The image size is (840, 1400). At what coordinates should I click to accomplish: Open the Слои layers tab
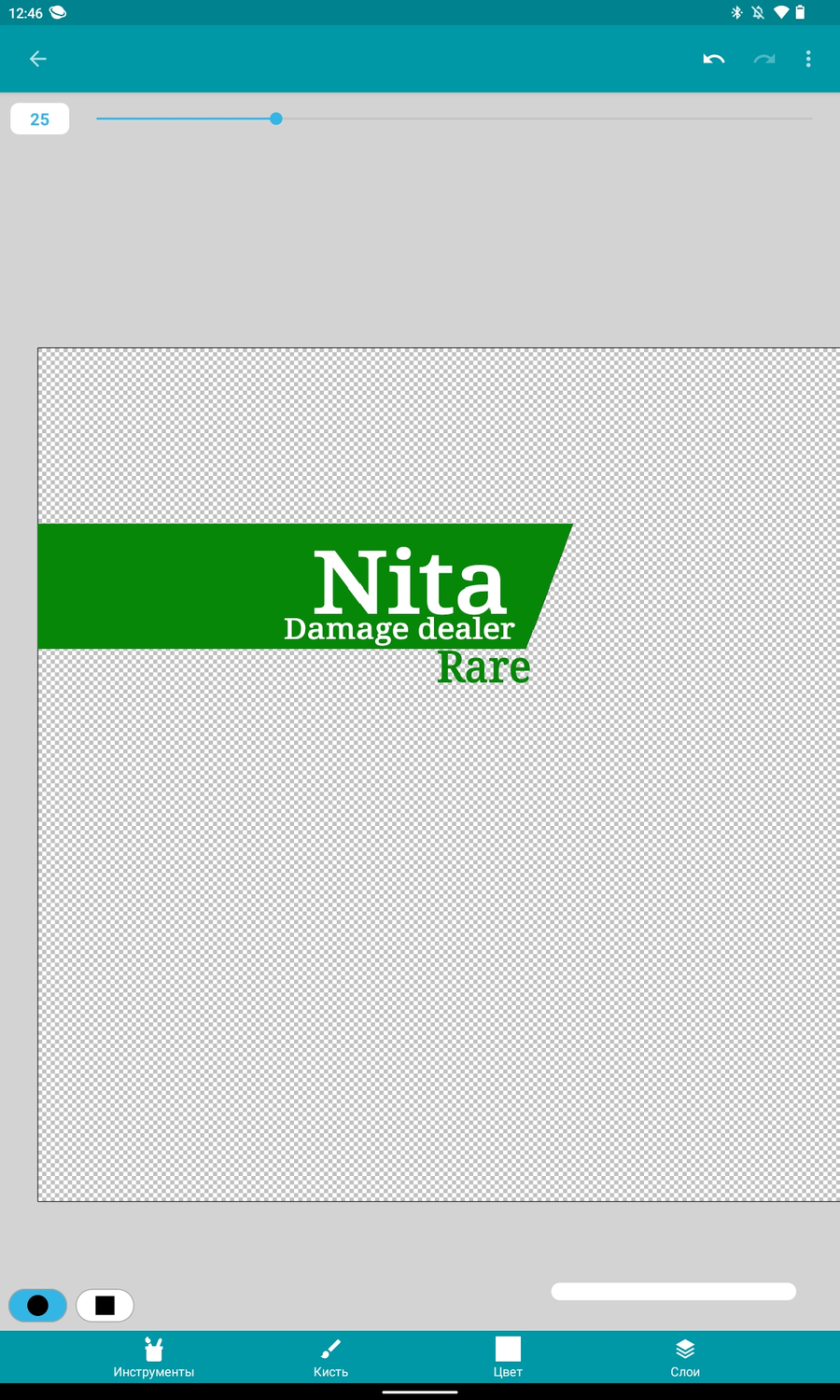(x=685, y=1357)
